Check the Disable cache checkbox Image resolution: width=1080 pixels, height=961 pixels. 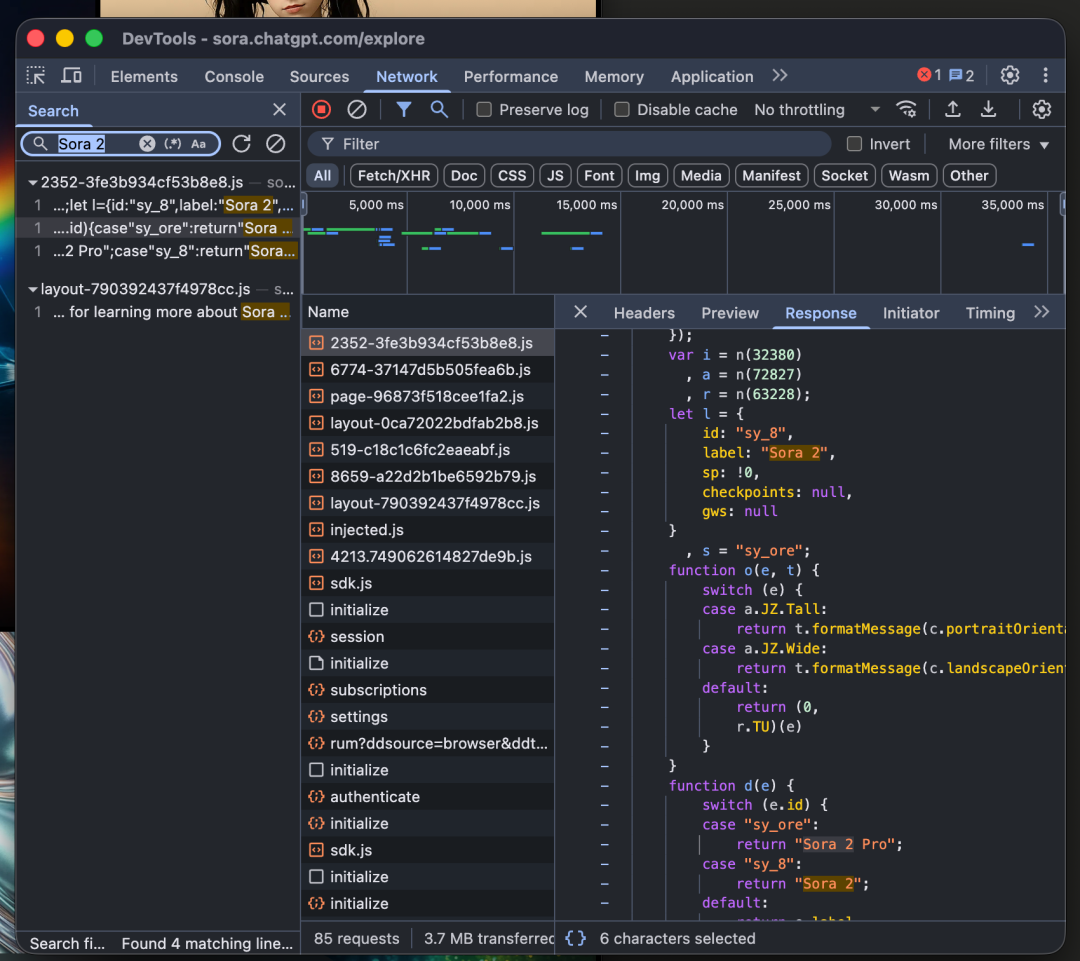pyautogui.click(x=622, y=110)
